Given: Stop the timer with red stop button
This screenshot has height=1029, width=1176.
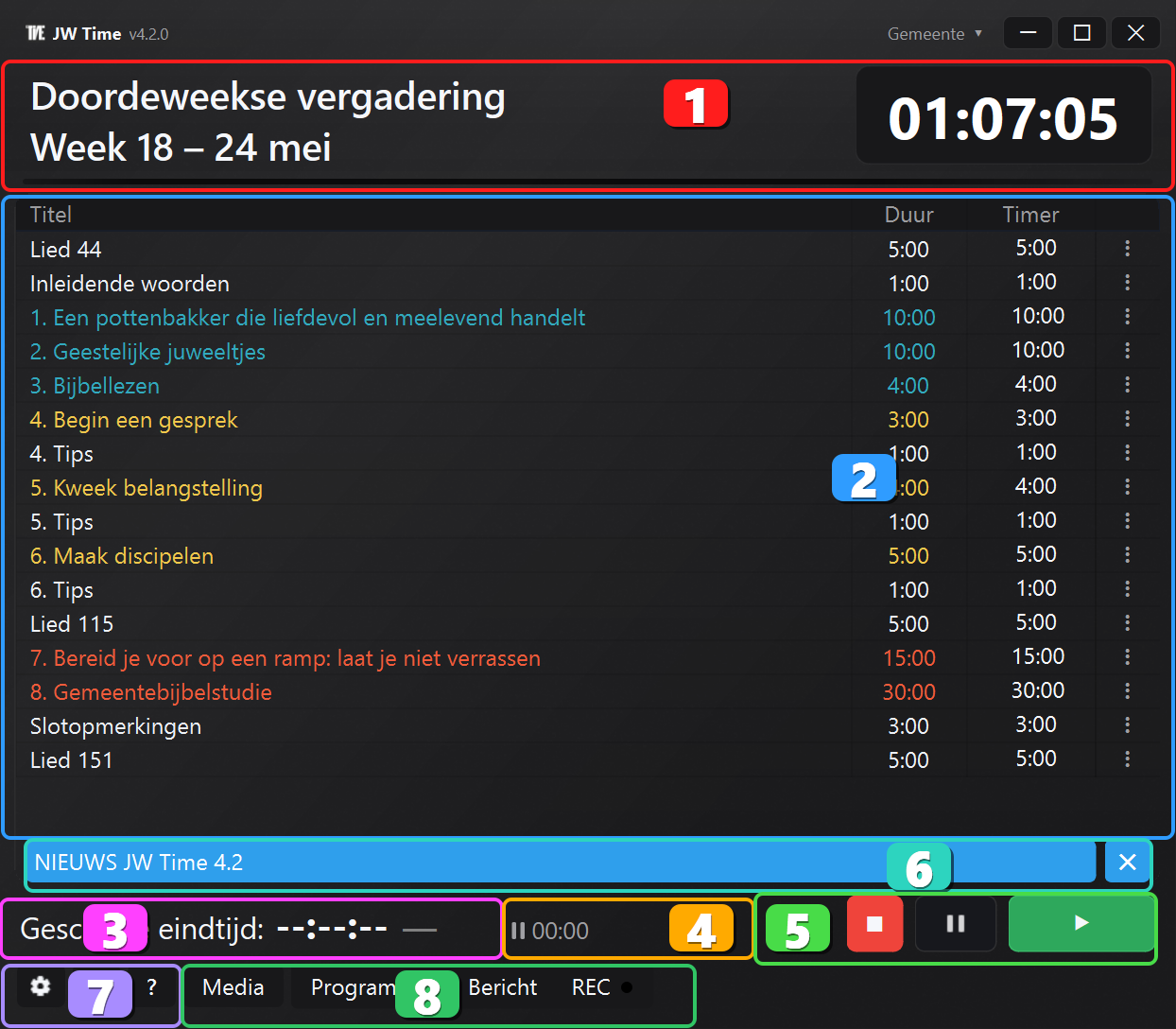Looking at the screenshot, I should (x=874, y=924).
